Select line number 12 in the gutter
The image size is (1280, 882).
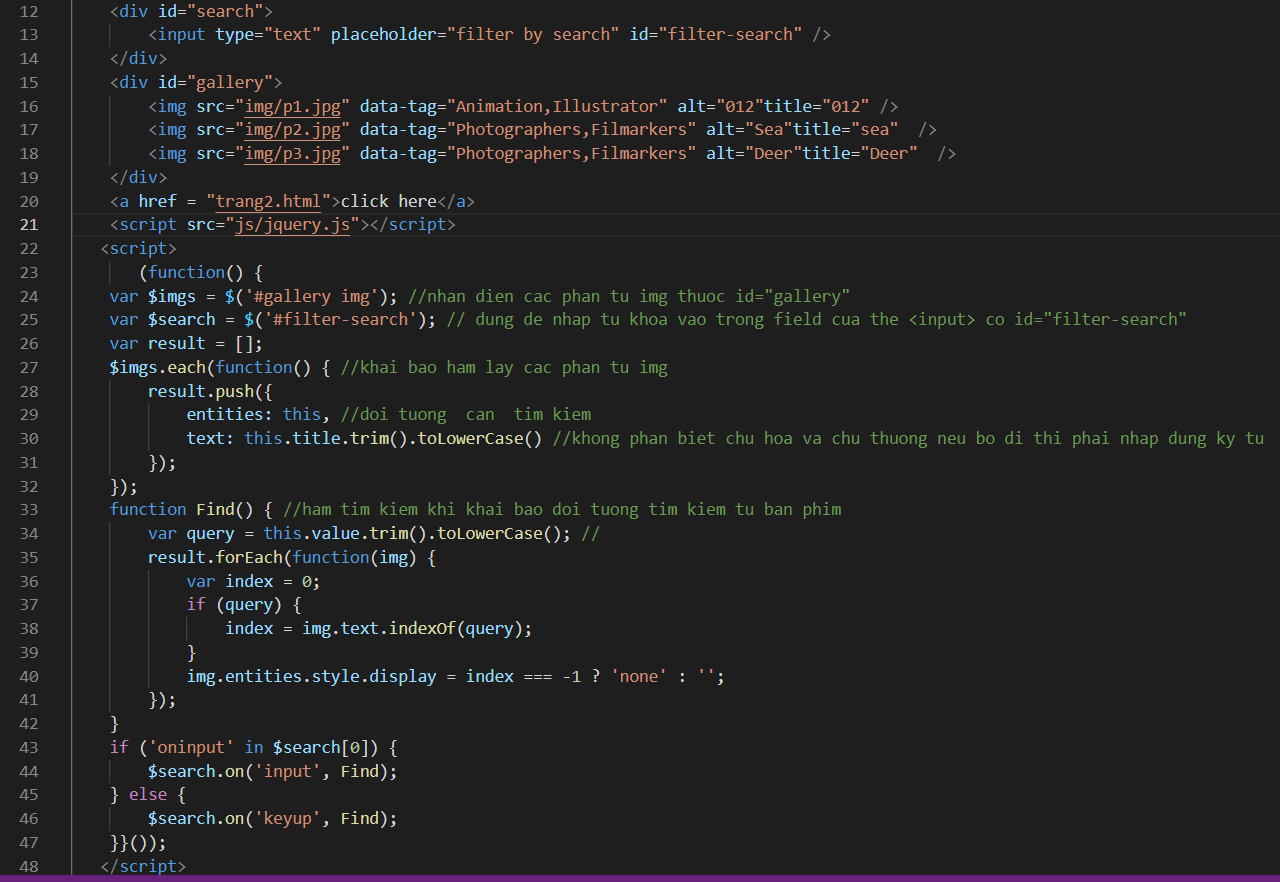[x=29, y=11]
